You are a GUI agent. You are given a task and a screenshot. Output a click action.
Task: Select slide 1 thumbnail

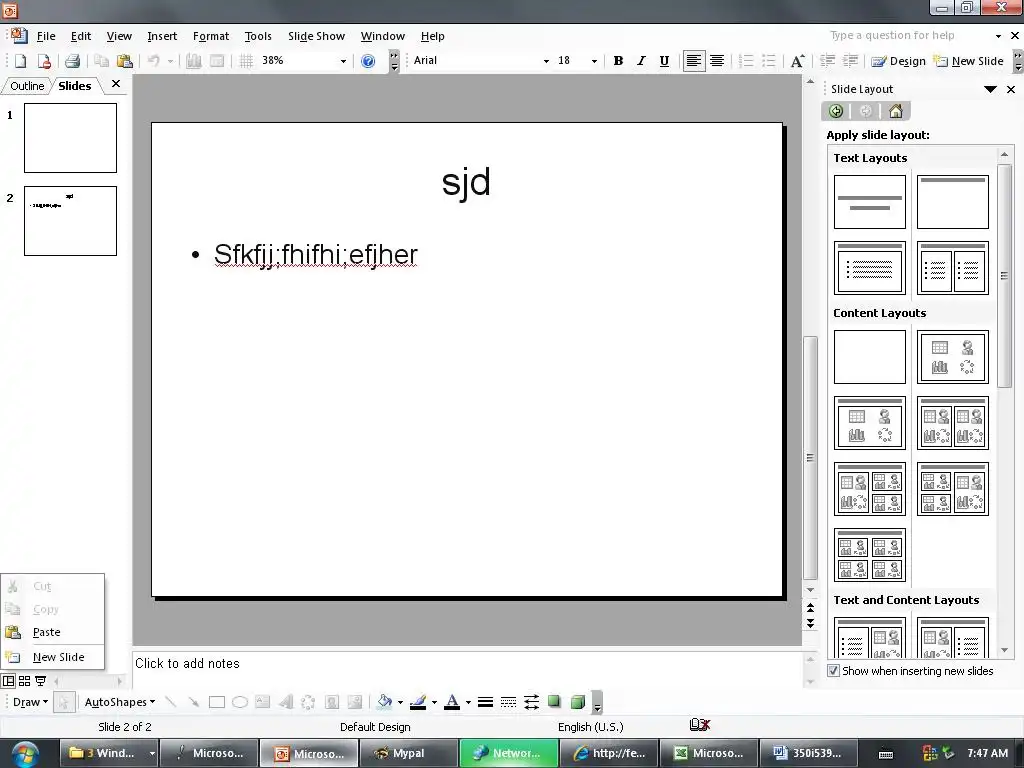pos(71,138)
